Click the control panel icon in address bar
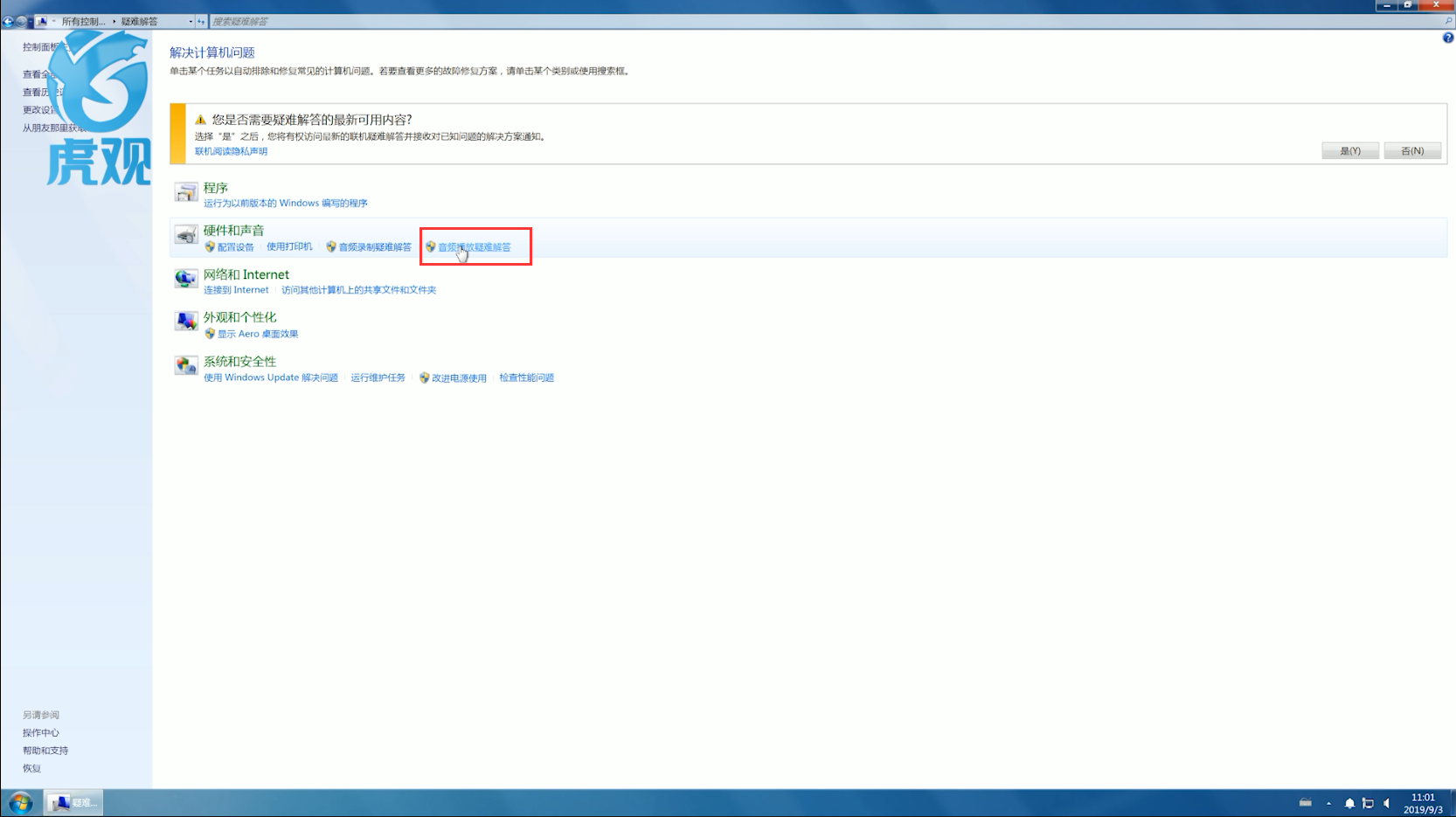The width and height of the screenshot is (1456, 817). pyautogui.click(x=41, y=21)
